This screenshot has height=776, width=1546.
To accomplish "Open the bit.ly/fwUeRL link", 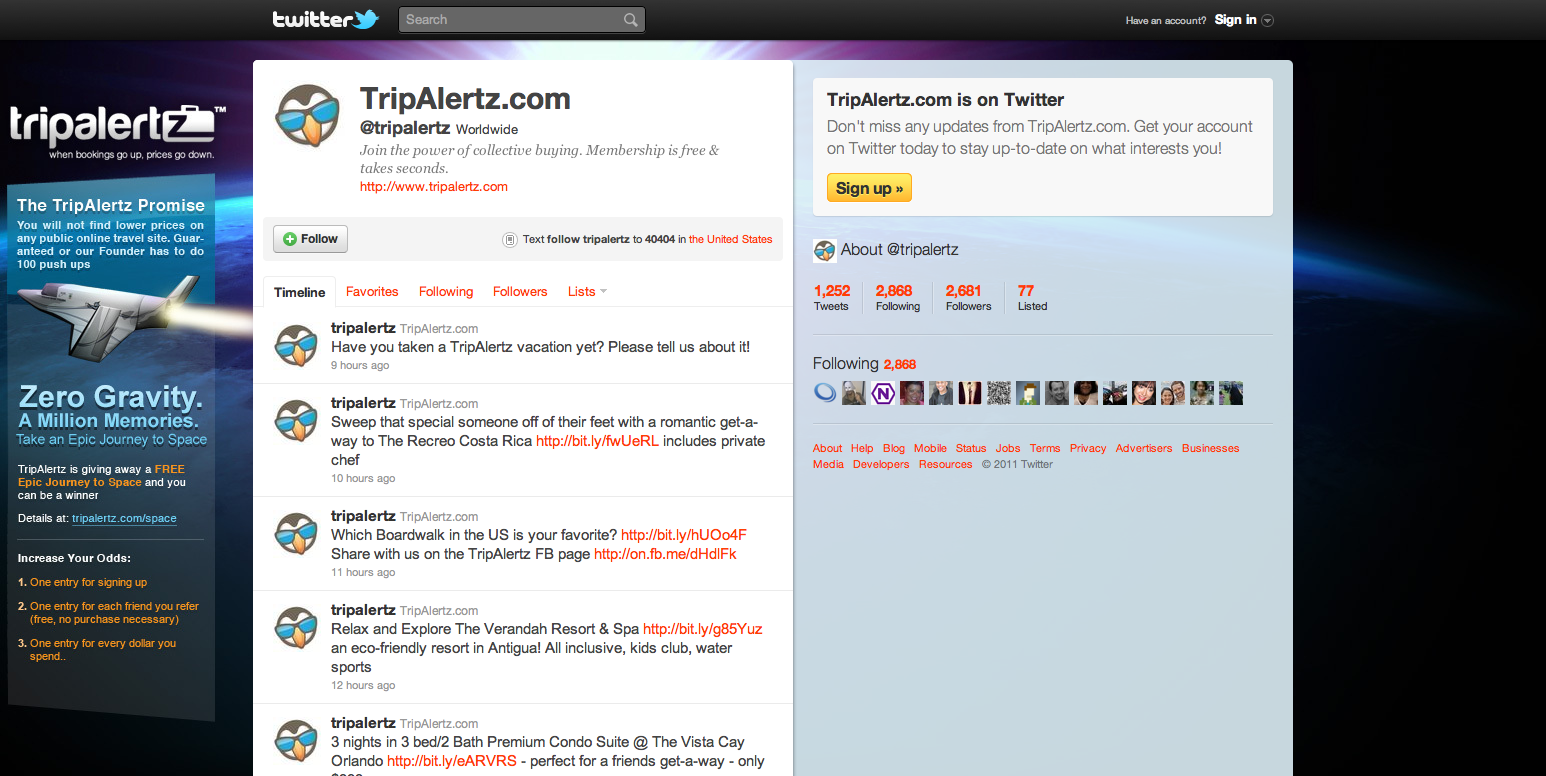I will (598, 441).
